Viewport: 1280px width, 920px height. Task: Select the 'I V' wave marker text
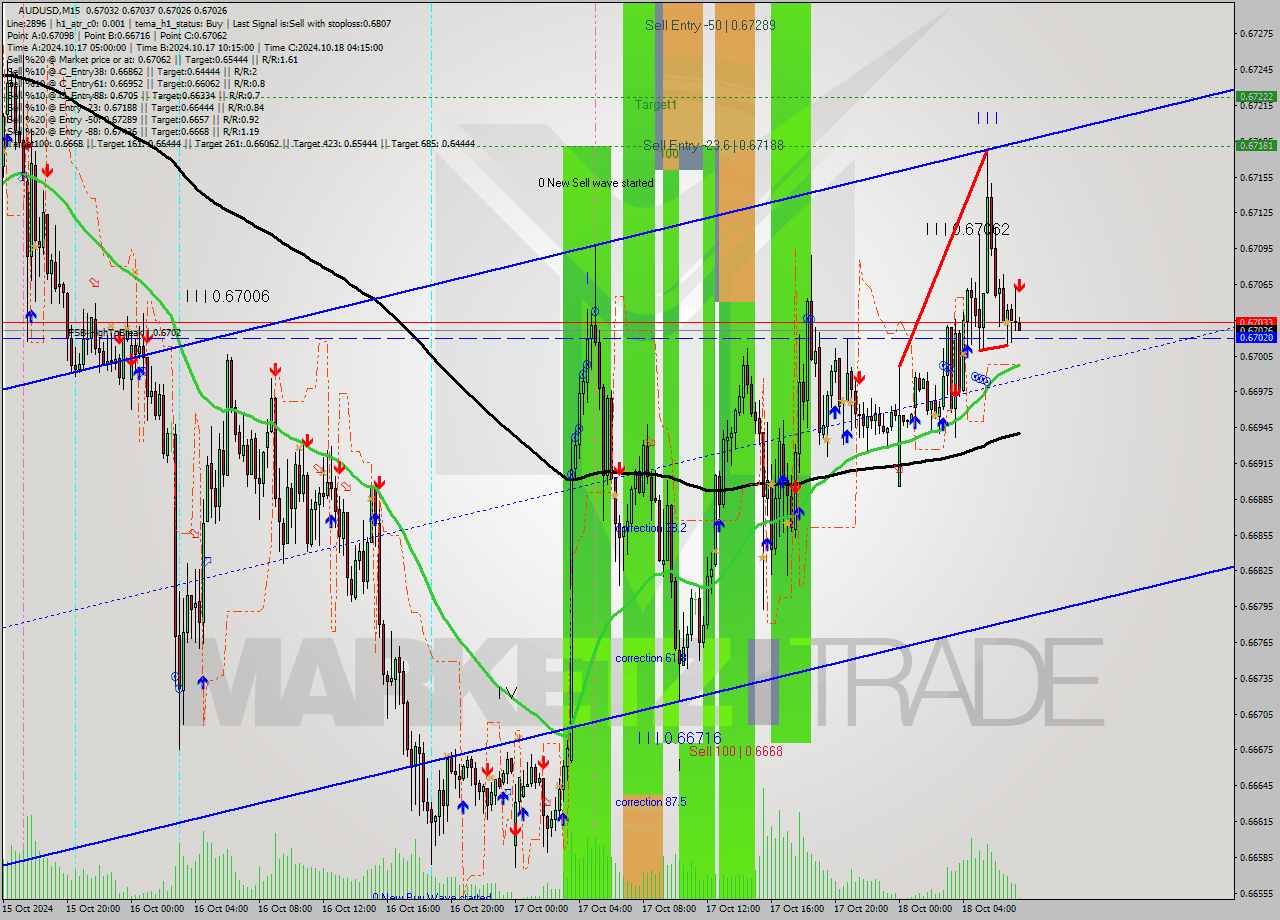click(x=508, y=691)
